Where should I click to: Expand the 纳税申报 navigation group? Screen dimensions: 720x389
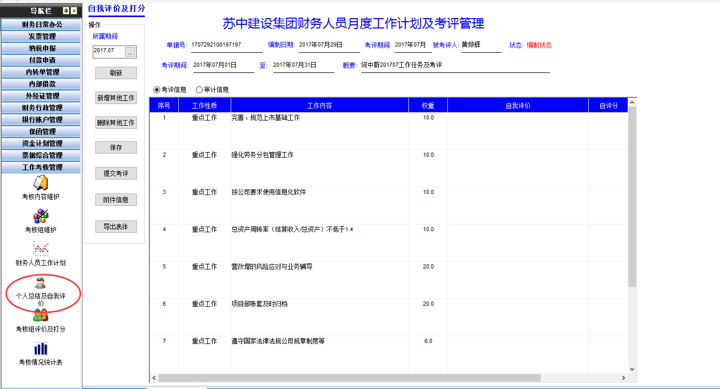pos(41,48)
